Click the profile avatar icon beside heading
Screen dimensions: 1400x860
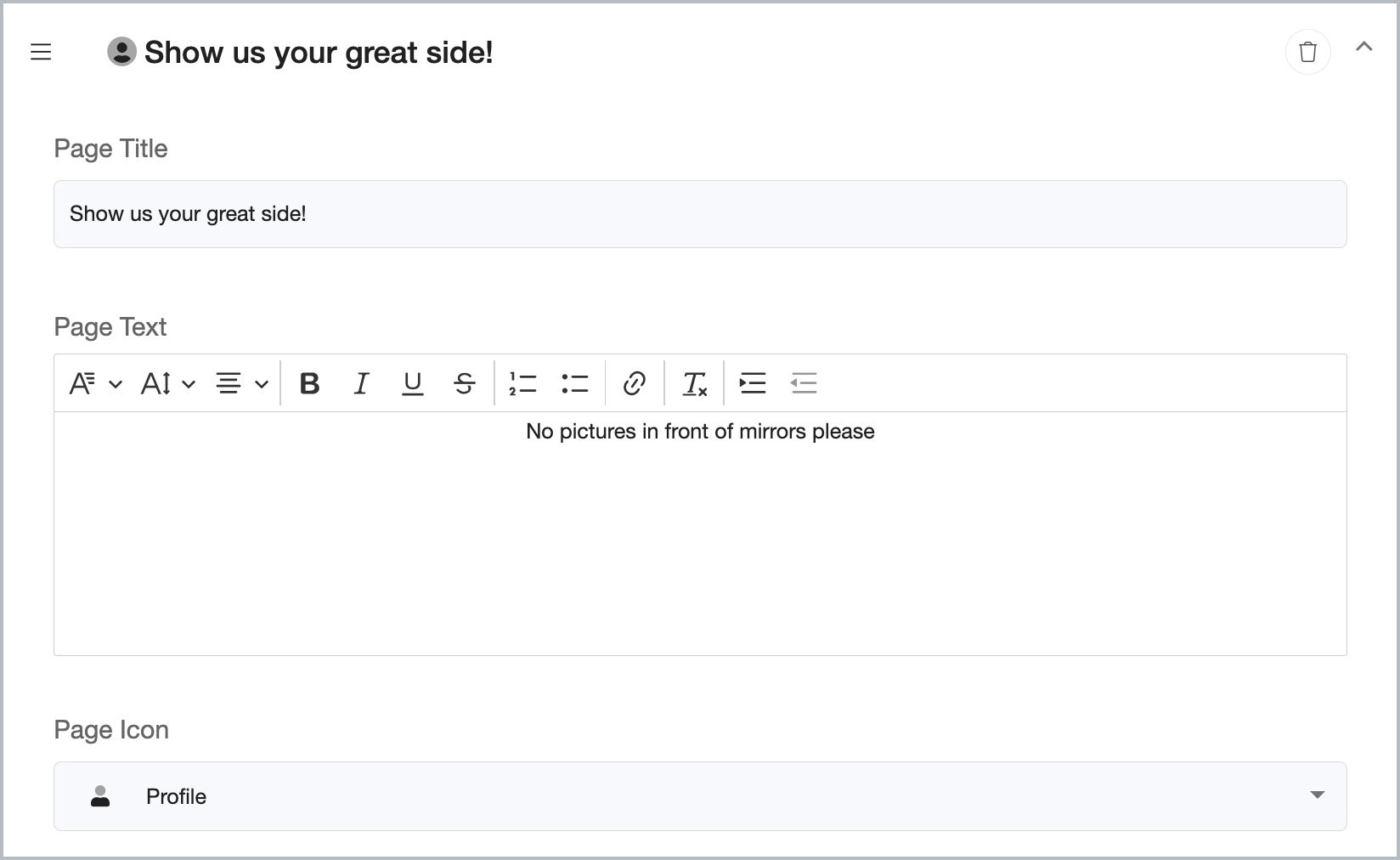coord(121,52)
